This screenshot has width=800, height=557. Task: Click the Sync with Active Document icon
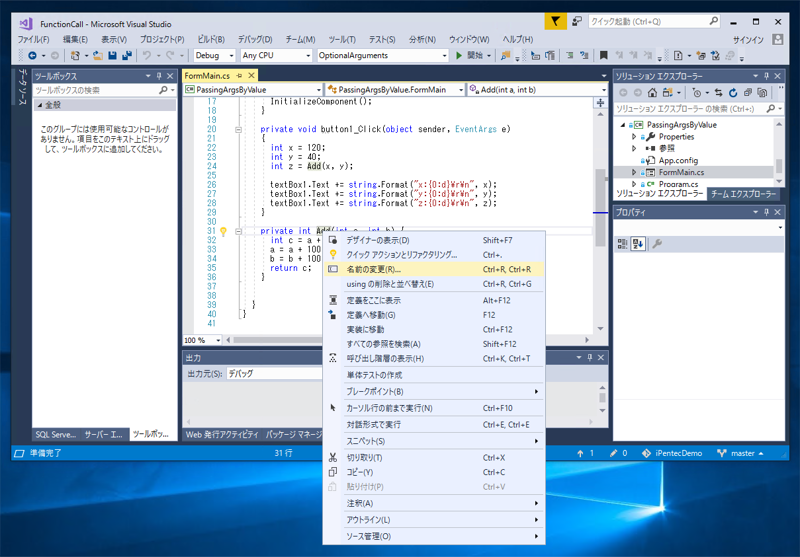pyautogui.click(x=718, y=92)
